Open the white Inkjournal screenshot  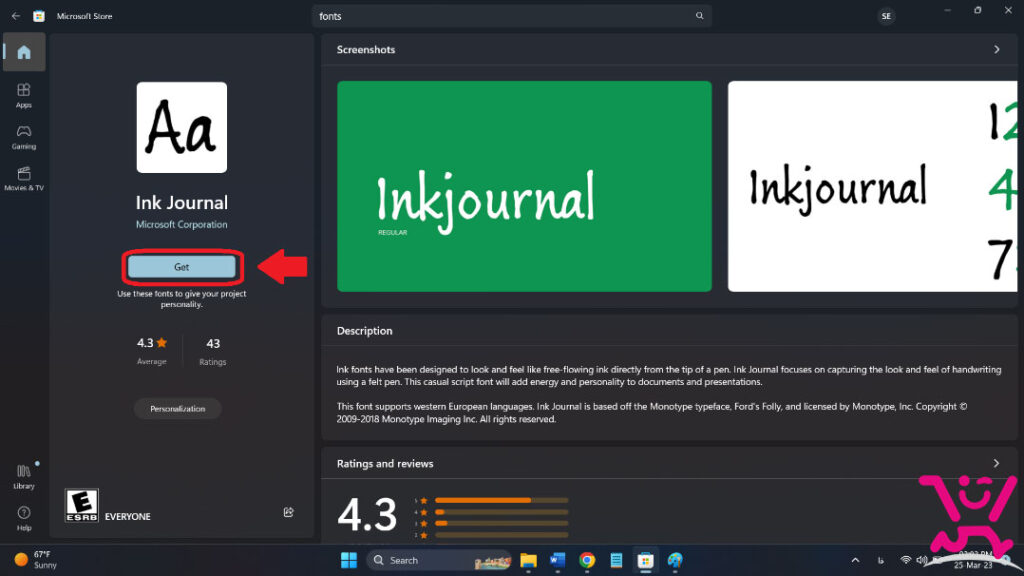click(x=872, y=186)
